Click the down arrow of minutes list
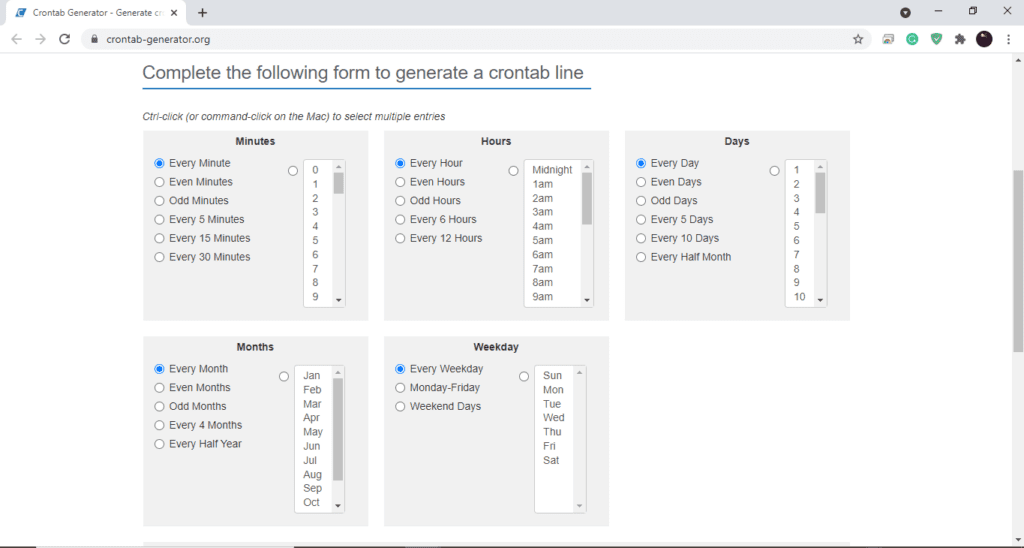1024x548 pixels. [x=338, y=300]
